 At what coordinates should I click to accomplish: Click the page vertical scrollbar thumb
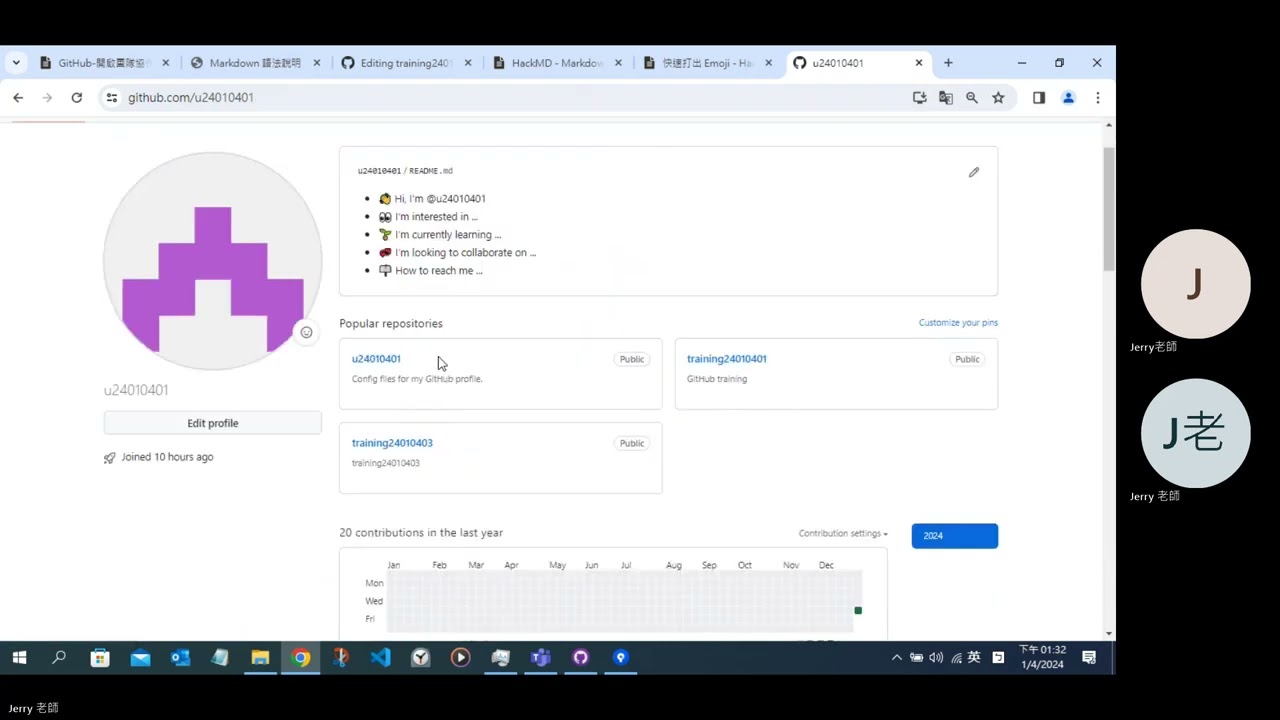pos(1108,208)
